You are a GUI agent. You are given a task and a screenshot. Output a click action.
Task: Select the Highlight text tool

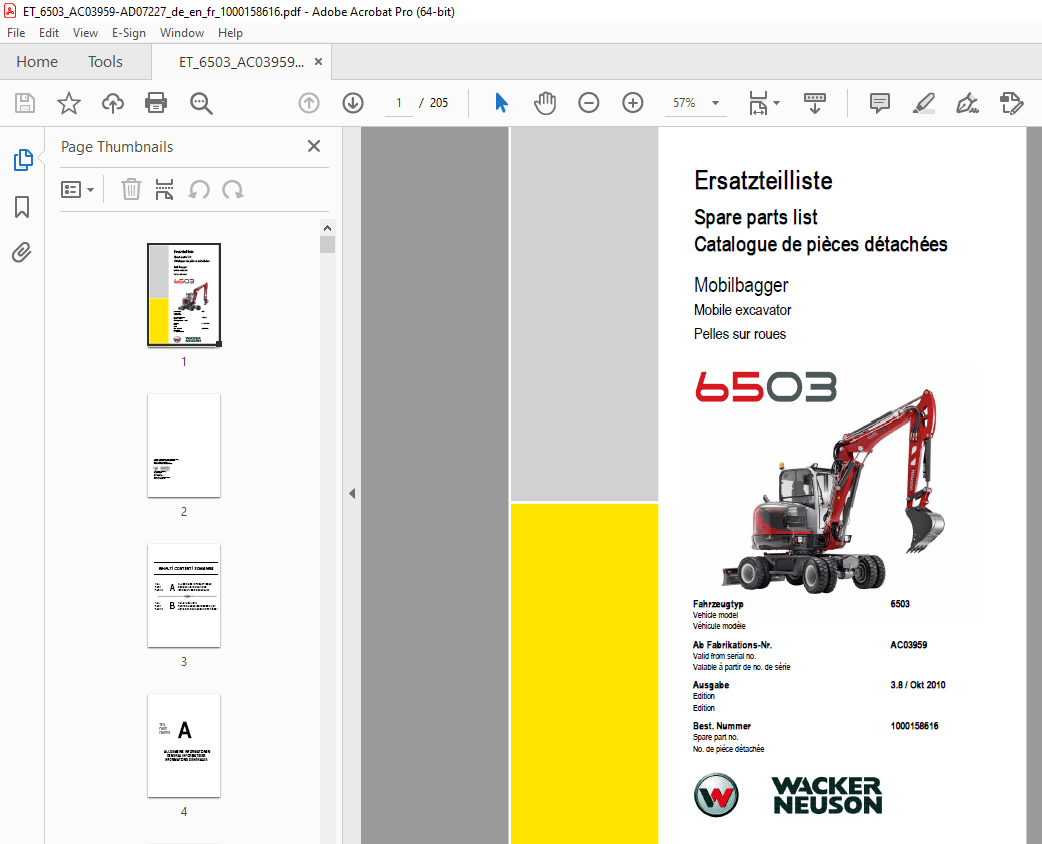click(x=923, y=102)
